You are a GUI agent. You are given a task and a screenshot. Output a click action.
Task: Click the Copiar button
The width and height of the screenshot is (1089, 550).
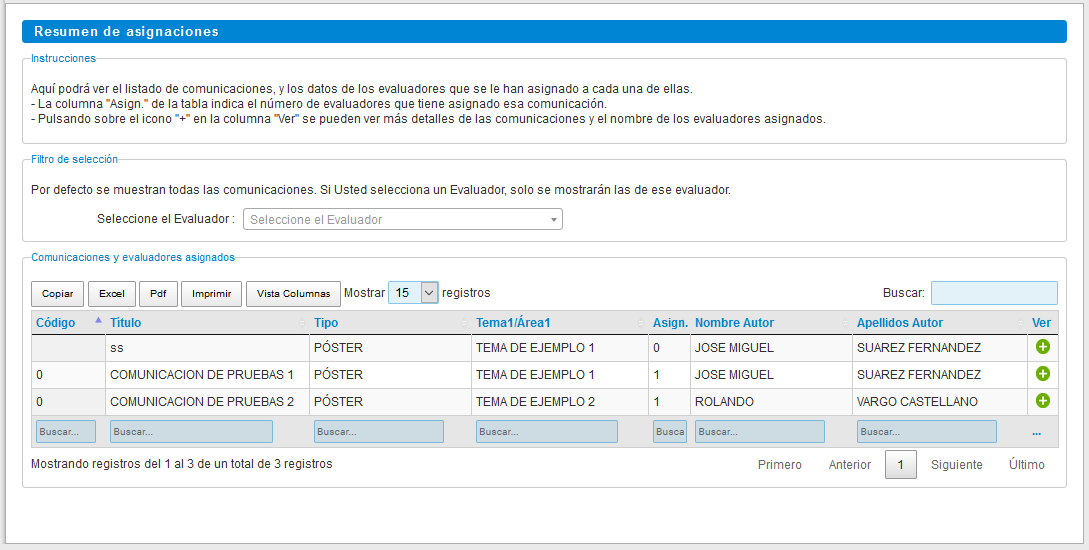coord(58,294)
